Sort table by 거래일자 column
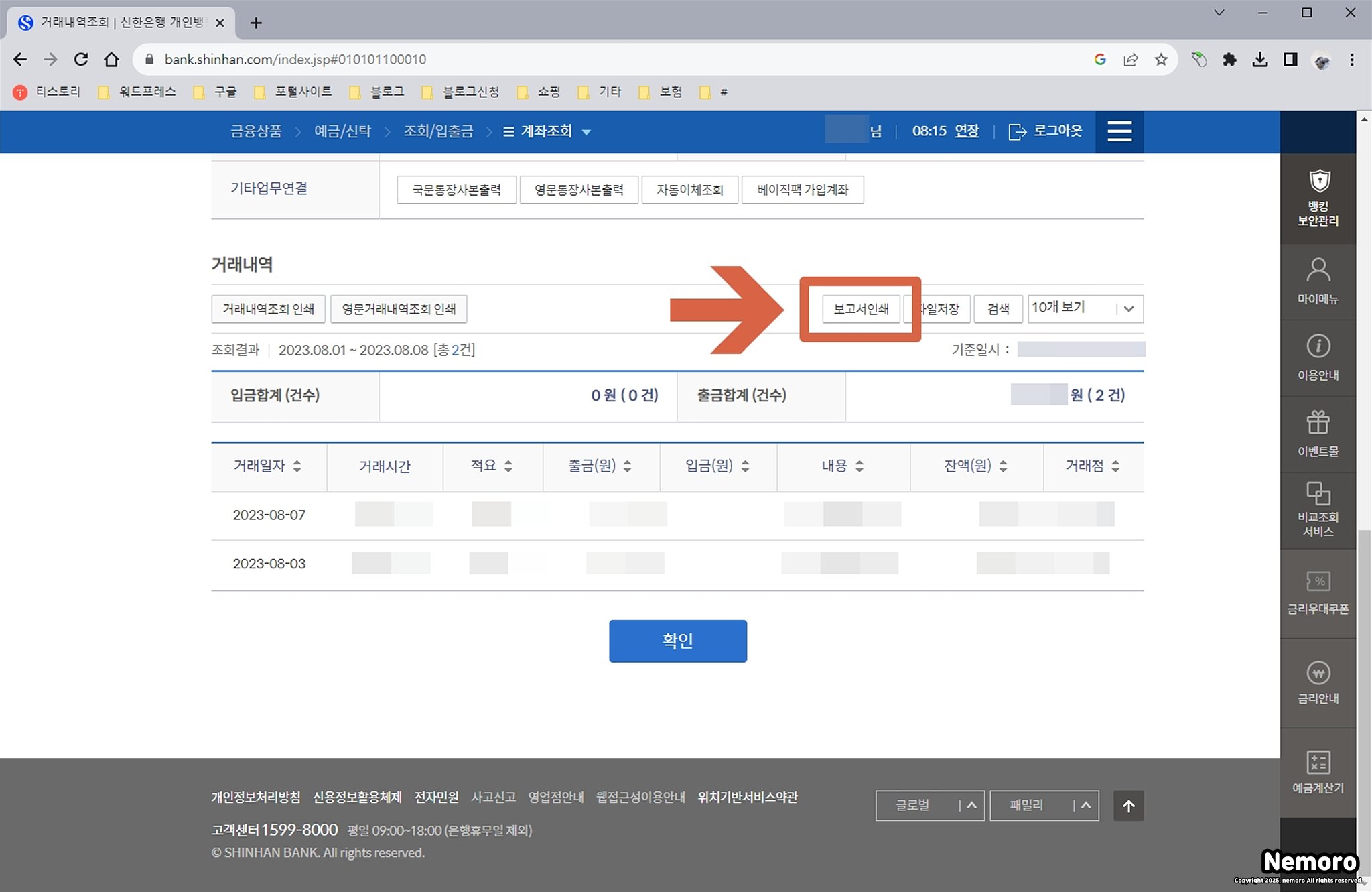This screenshot has height=892, width=1372. [297, 466]
